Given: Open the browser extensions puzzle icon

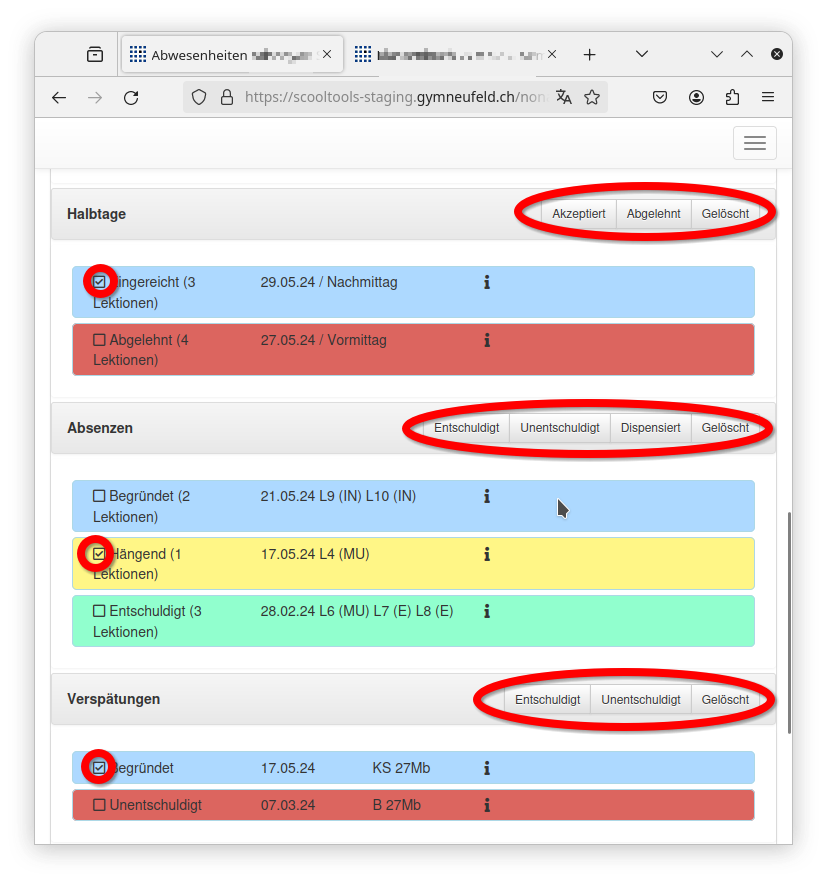Looking at the screenshot, I should coord(732,97).
